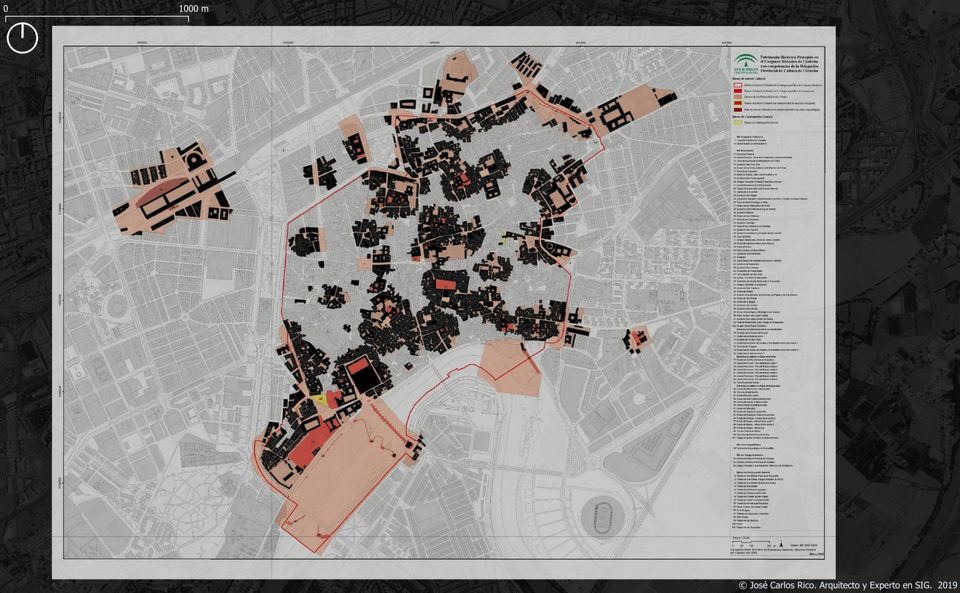Click the oval stadium south of river
960x593 pixels.
tap(601, 517)
